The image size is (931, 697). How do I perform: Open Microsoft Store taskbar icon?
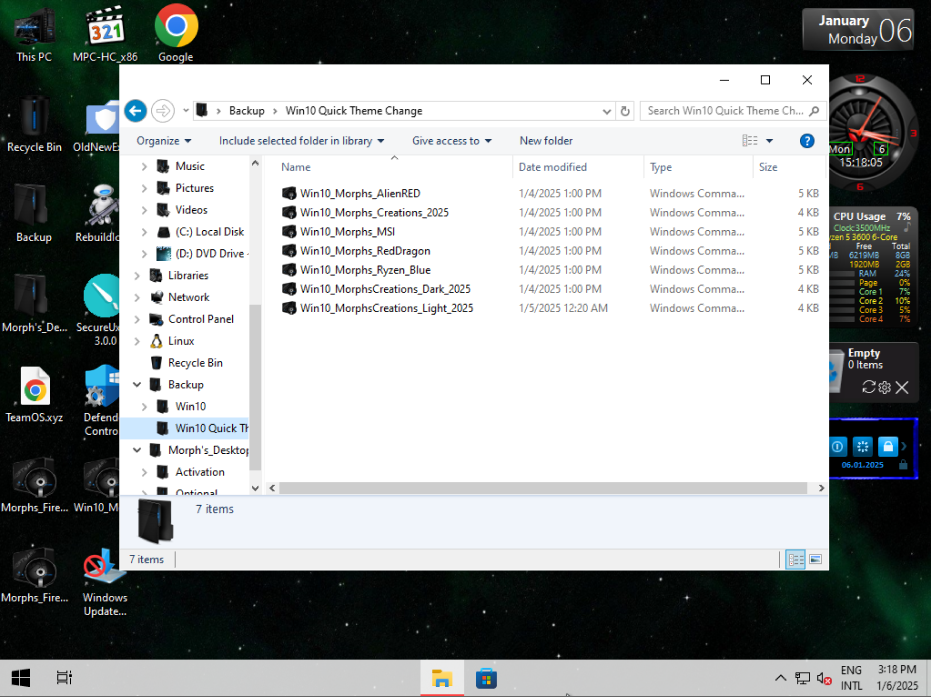tap(486, 678)
